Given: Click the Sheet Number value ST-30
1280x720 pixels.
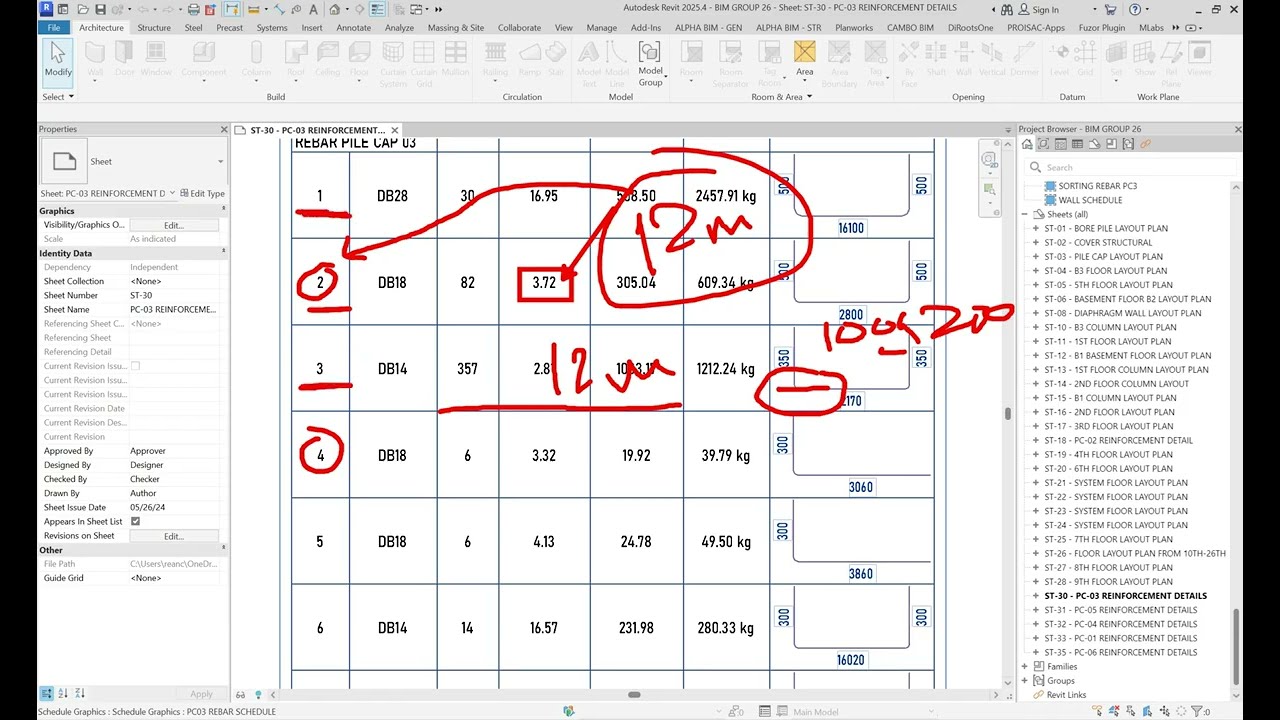Looking at the screenshot, I should click(174, 295).
